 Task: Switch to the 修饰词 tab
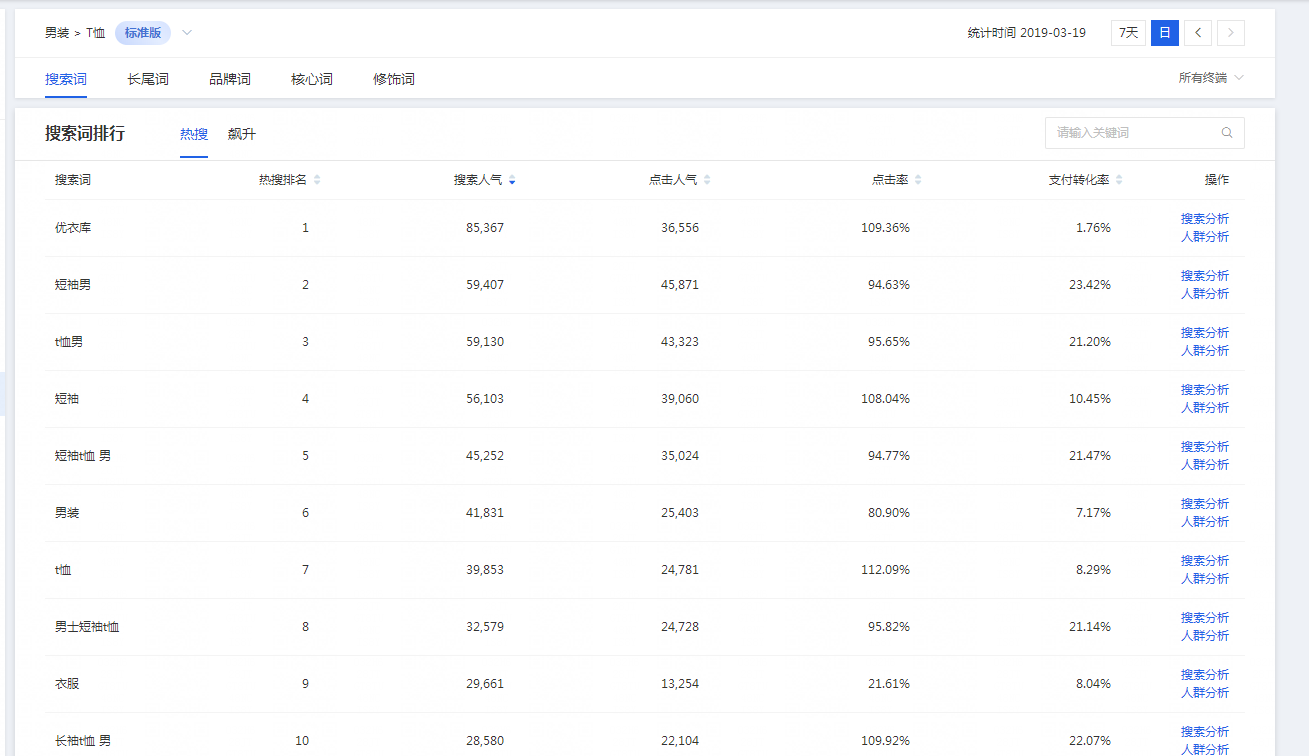394,79
